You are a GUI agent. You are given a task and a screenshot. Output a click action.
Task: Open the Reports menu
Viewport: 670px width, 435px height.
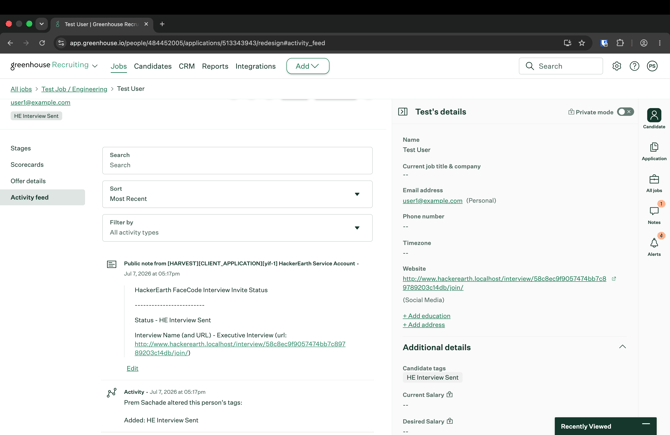[x=215, y=66]
